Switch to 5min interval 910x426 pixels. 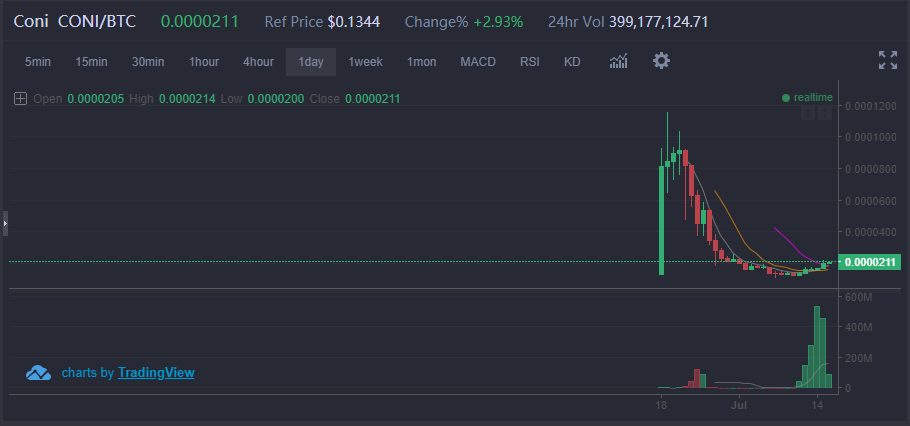tap(38, 62)
